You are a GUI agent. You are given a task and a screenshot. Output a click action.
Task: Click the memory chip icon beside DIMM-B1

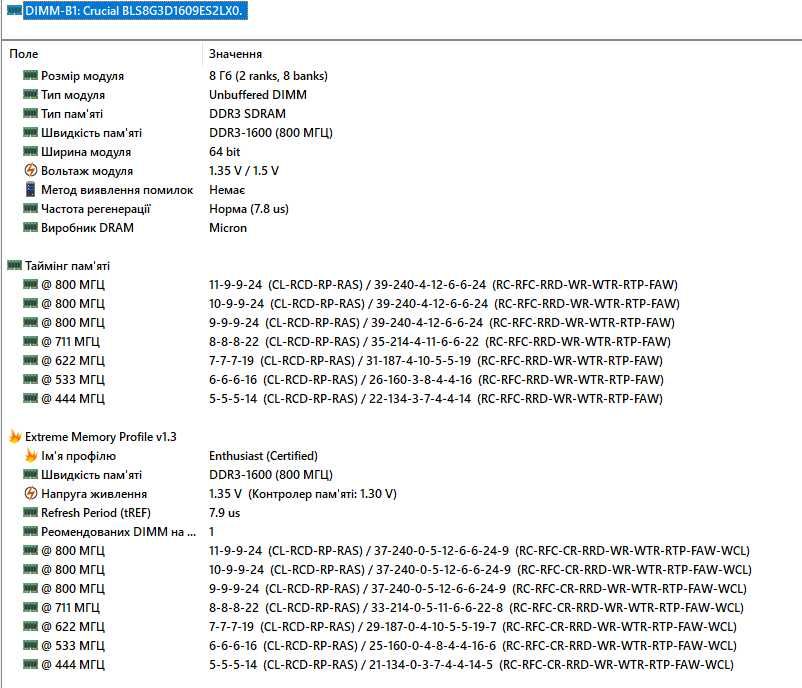(15, 10)
